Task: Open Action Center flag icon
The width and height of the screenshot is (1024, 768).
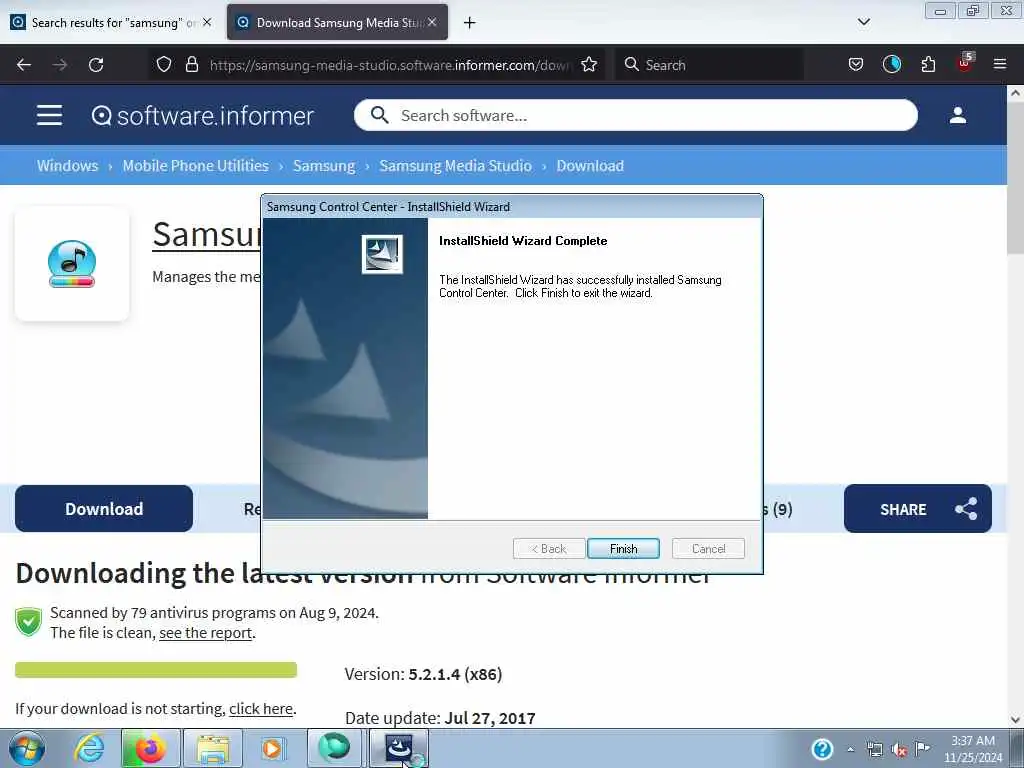Action: pos(922,749)
